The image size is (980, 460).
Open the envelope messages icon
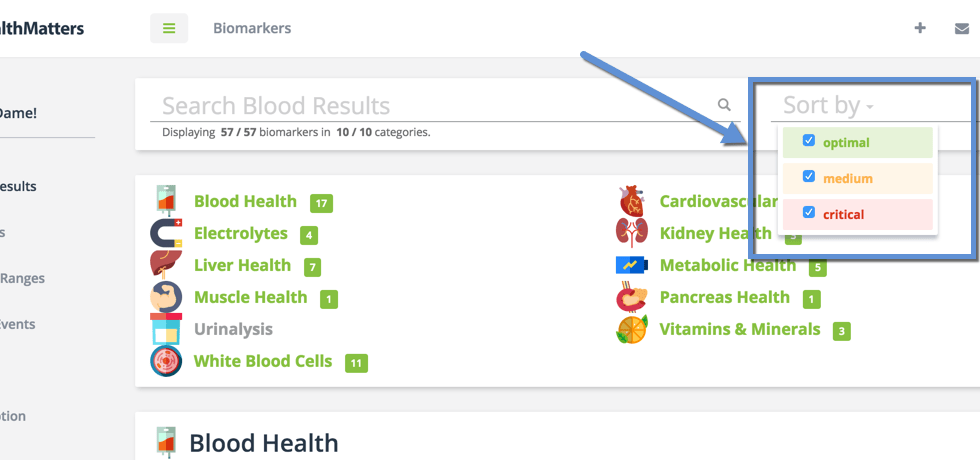pos(962,28)
